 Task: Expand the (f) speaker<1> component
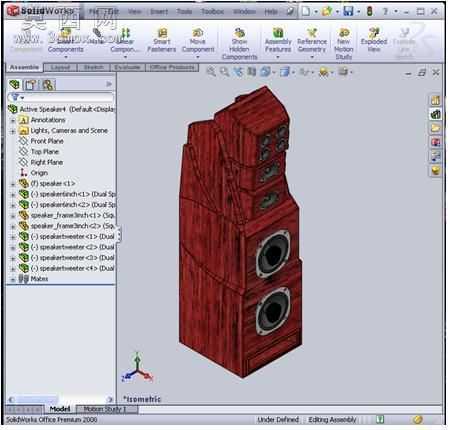[13, 184]
